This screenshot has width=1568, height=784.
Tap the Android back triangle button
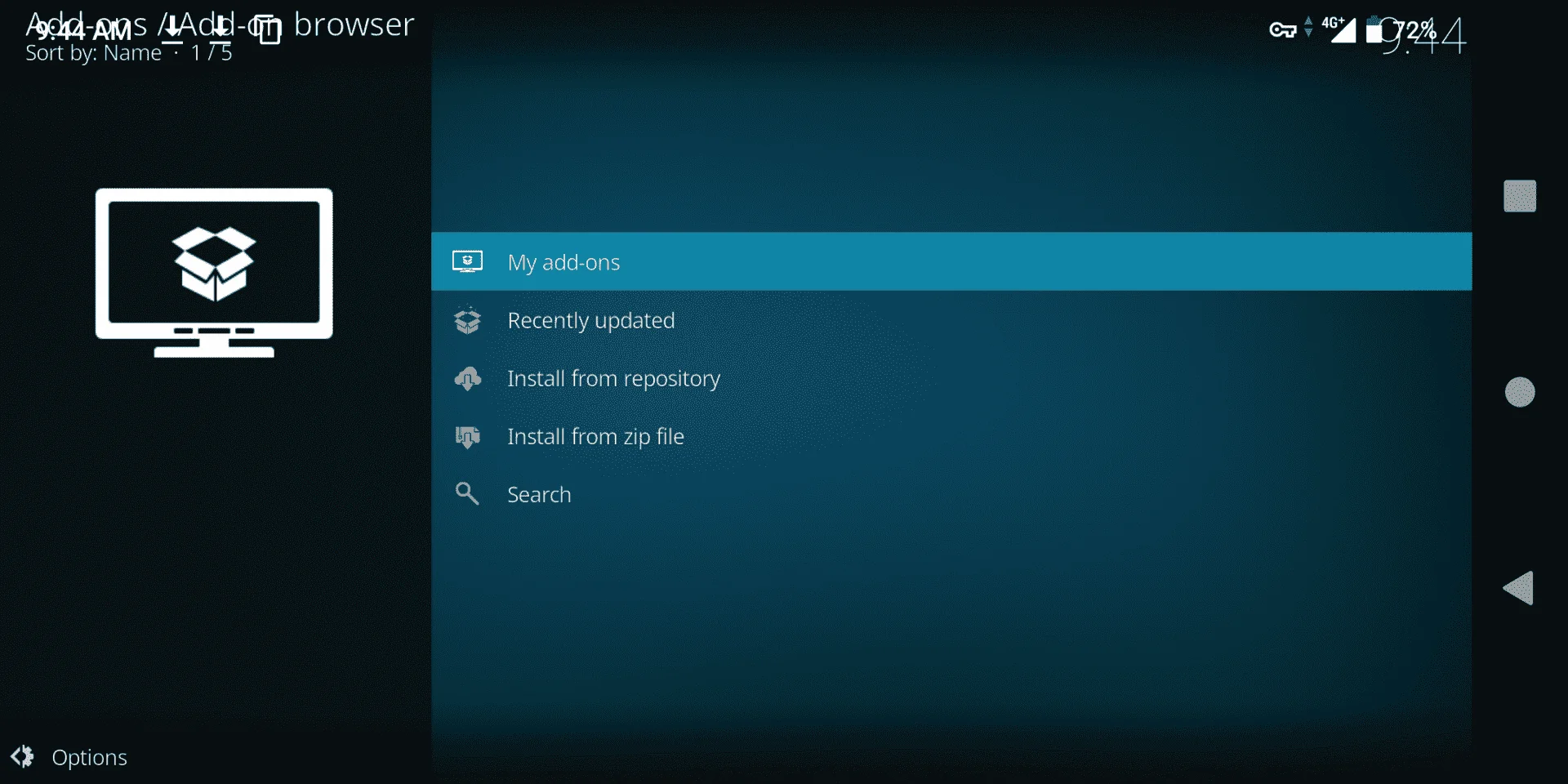1518,588
